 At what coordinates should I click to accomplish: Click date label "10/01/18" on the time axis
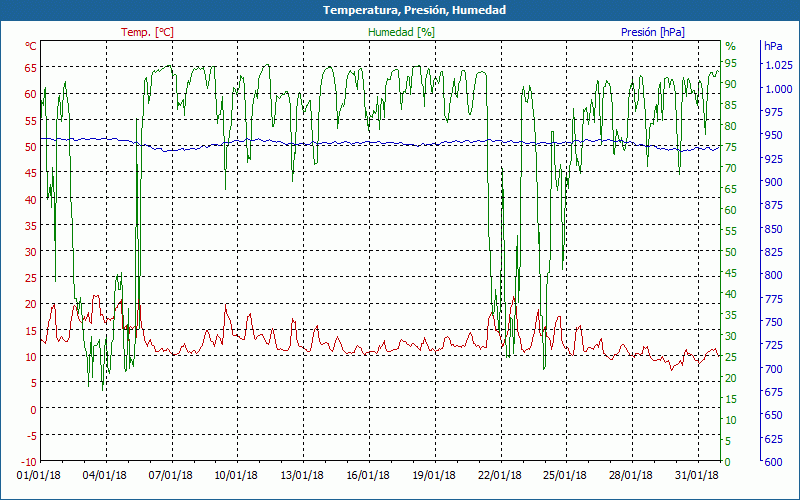click(x=236, y=476)
